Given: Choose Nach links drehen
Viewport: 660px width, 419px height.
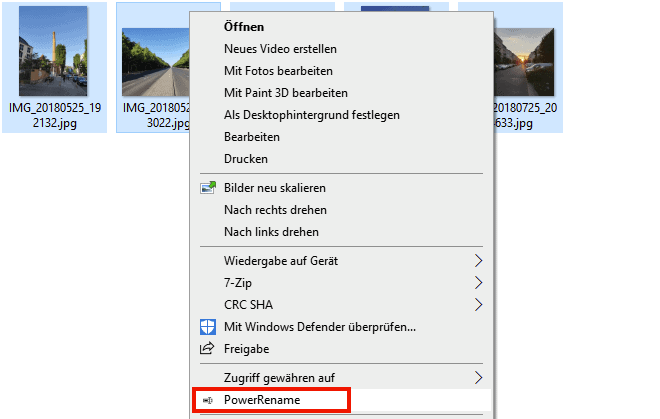Looking at the screenshot, I should coord(271,232).
